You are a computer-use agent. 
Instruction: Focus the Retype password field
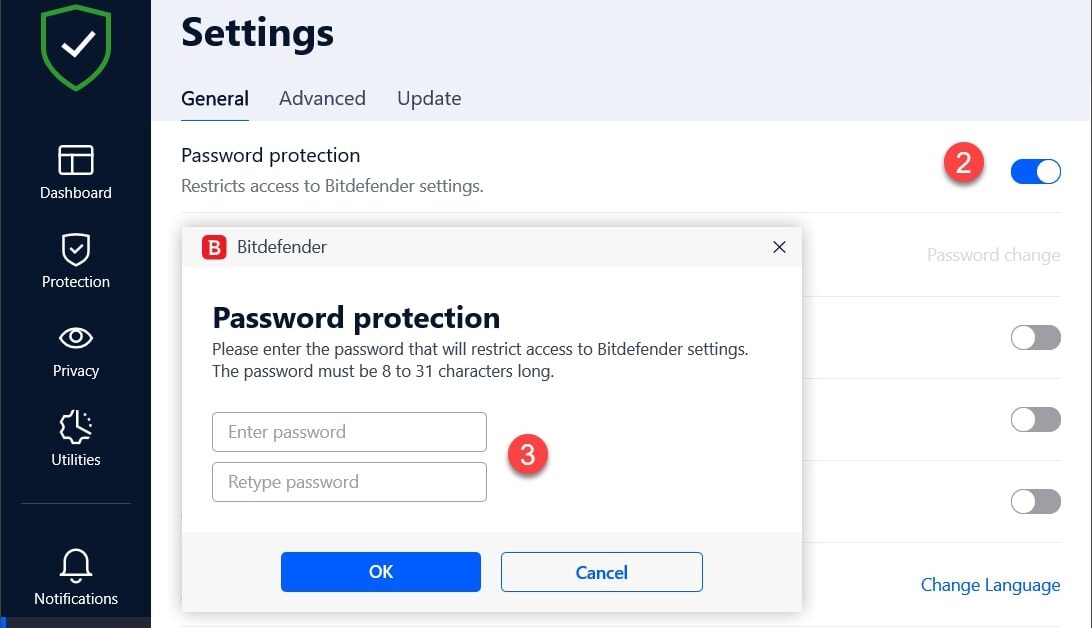coord(349,482)
